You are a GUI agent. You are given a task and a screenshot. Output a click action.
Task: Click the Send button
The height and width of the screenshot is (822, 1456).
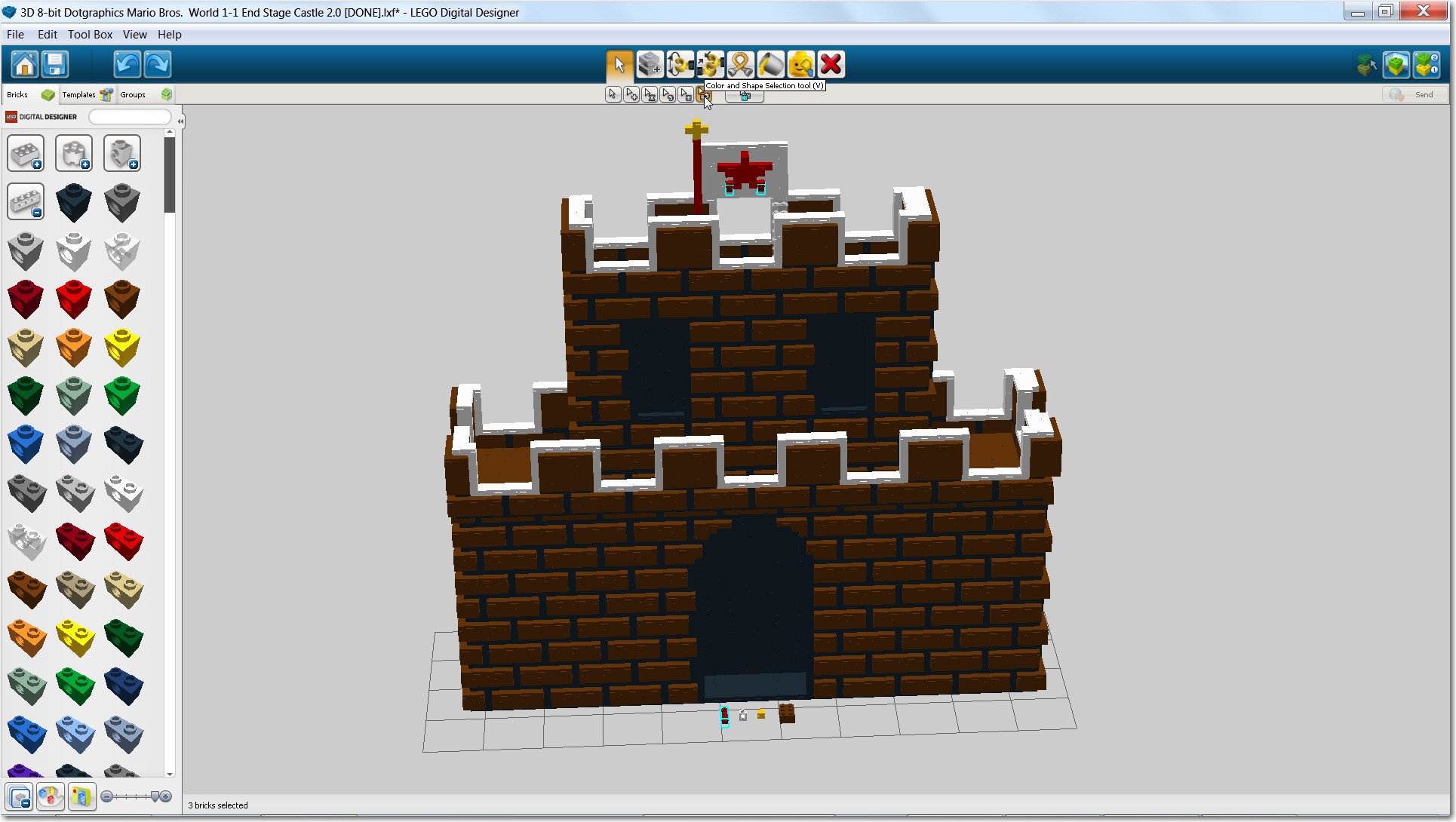1415,94
